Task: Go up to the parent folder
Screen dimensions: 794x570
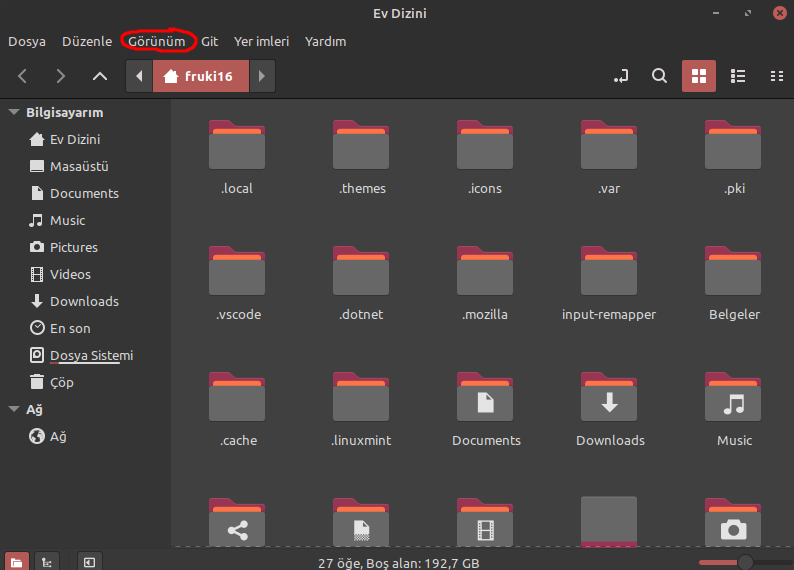Action: point(100,76)
